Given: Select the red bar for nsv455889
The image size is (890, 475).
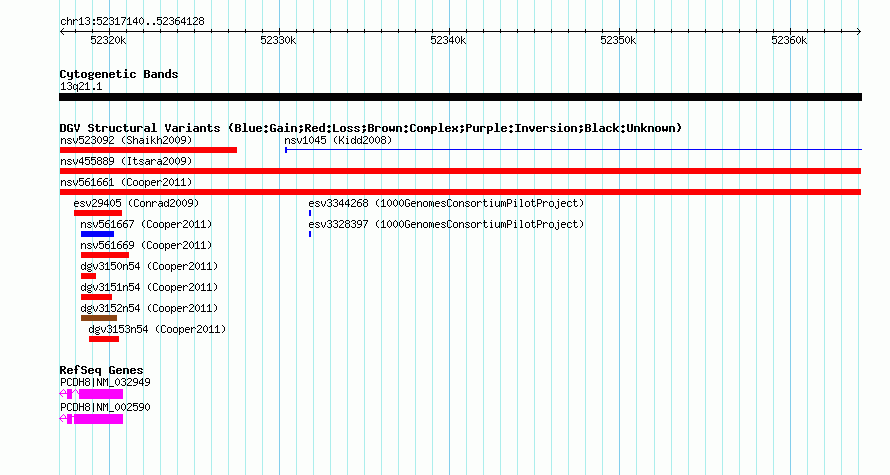Looking at the screenshot, I should point(460,171).
